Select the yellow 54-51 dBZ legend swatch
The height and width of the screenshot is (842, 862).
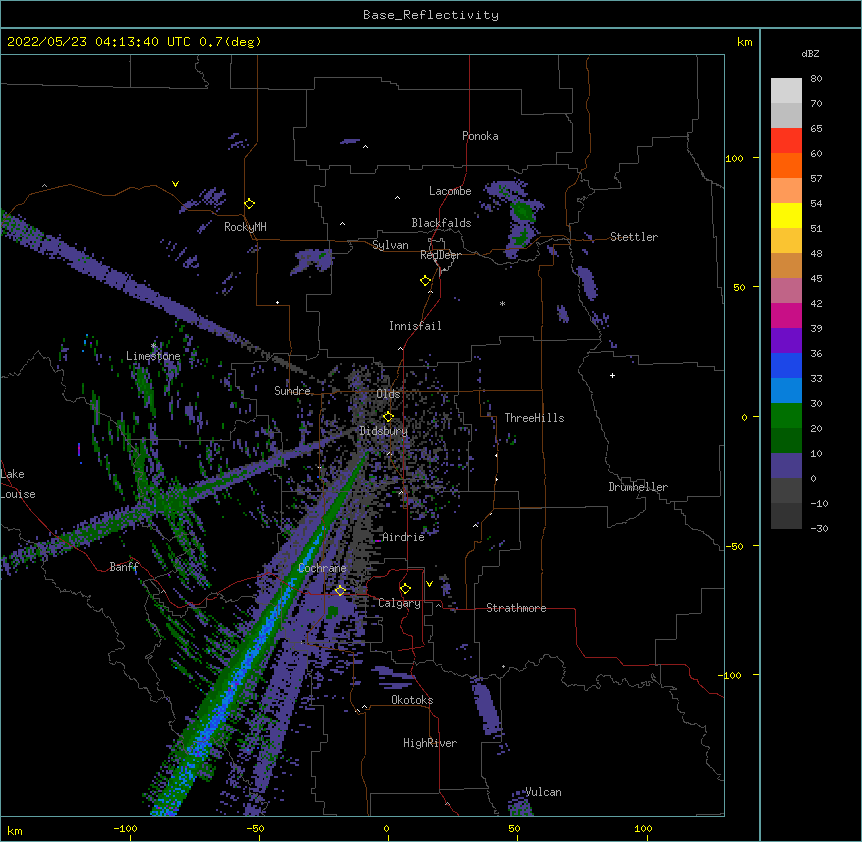[x=786, y=216]
